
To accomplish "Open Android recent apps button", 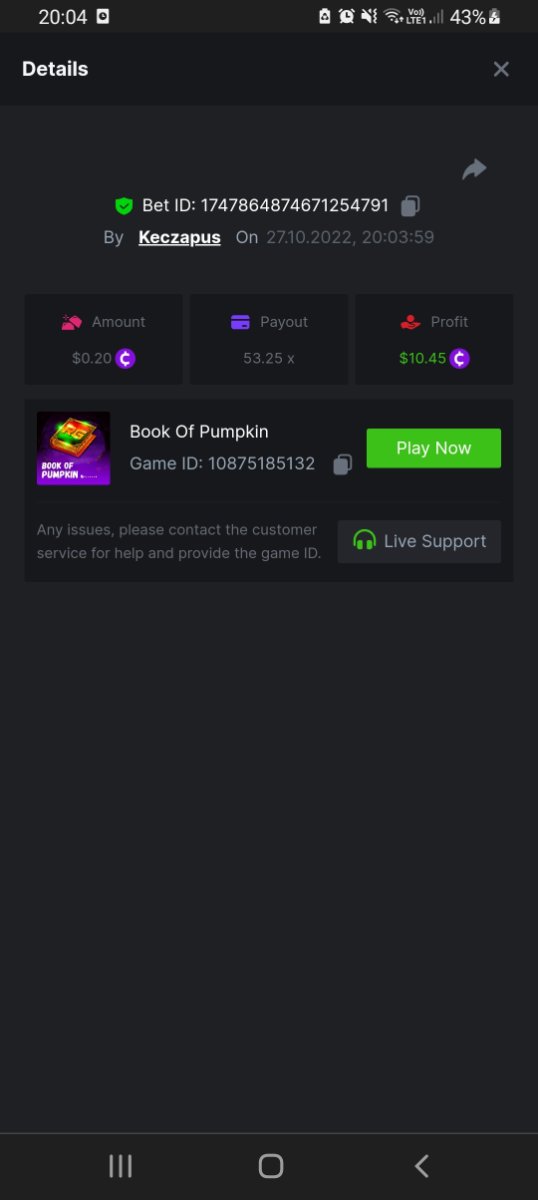I will coord(120,1166).
